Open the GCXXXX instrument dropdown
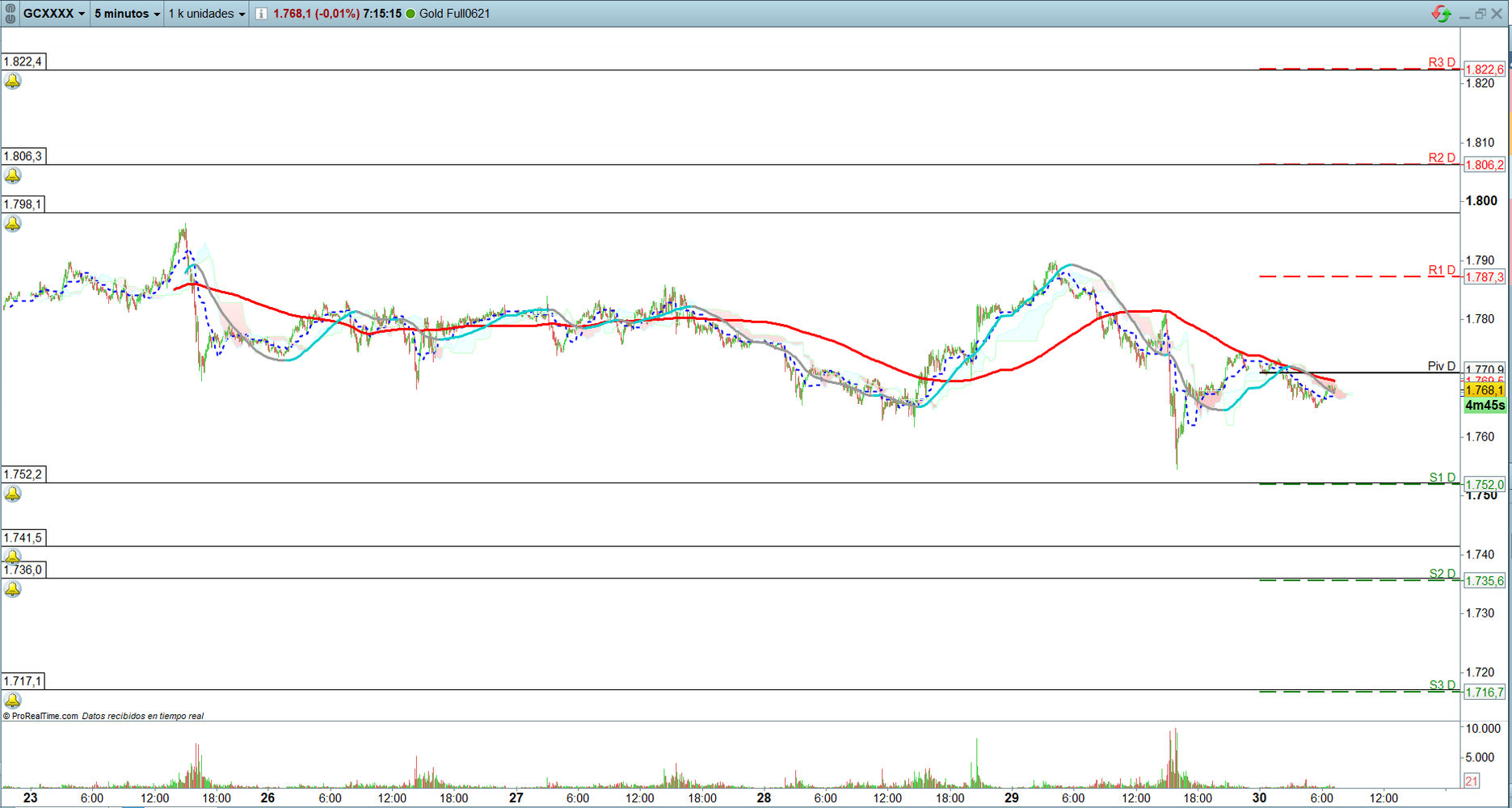The height and width of the screenshot is (808, 1512). (53, 14)
